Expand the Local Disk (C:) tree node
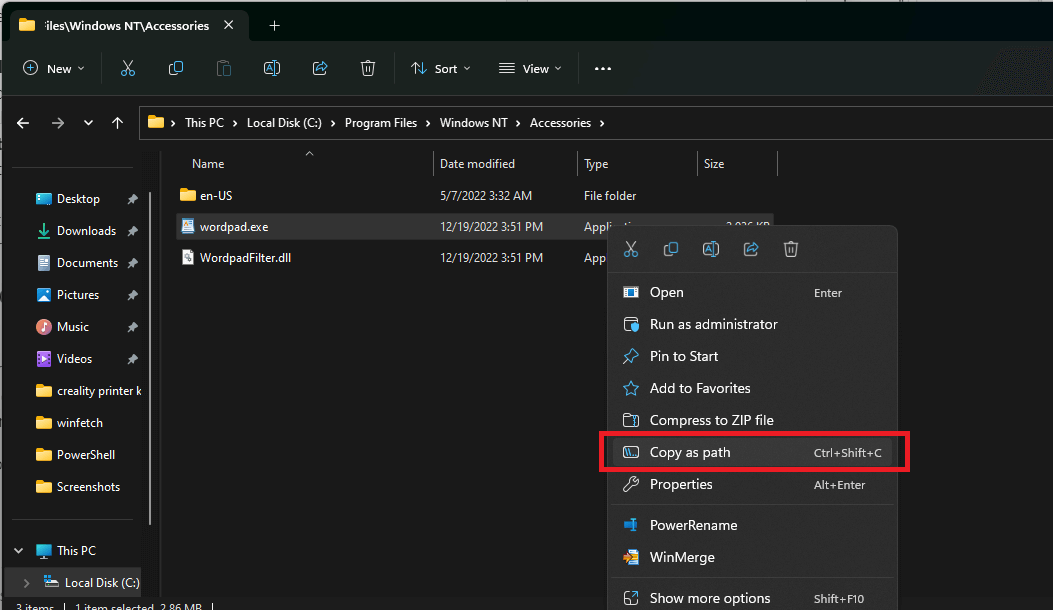 (x=26, y=583)
